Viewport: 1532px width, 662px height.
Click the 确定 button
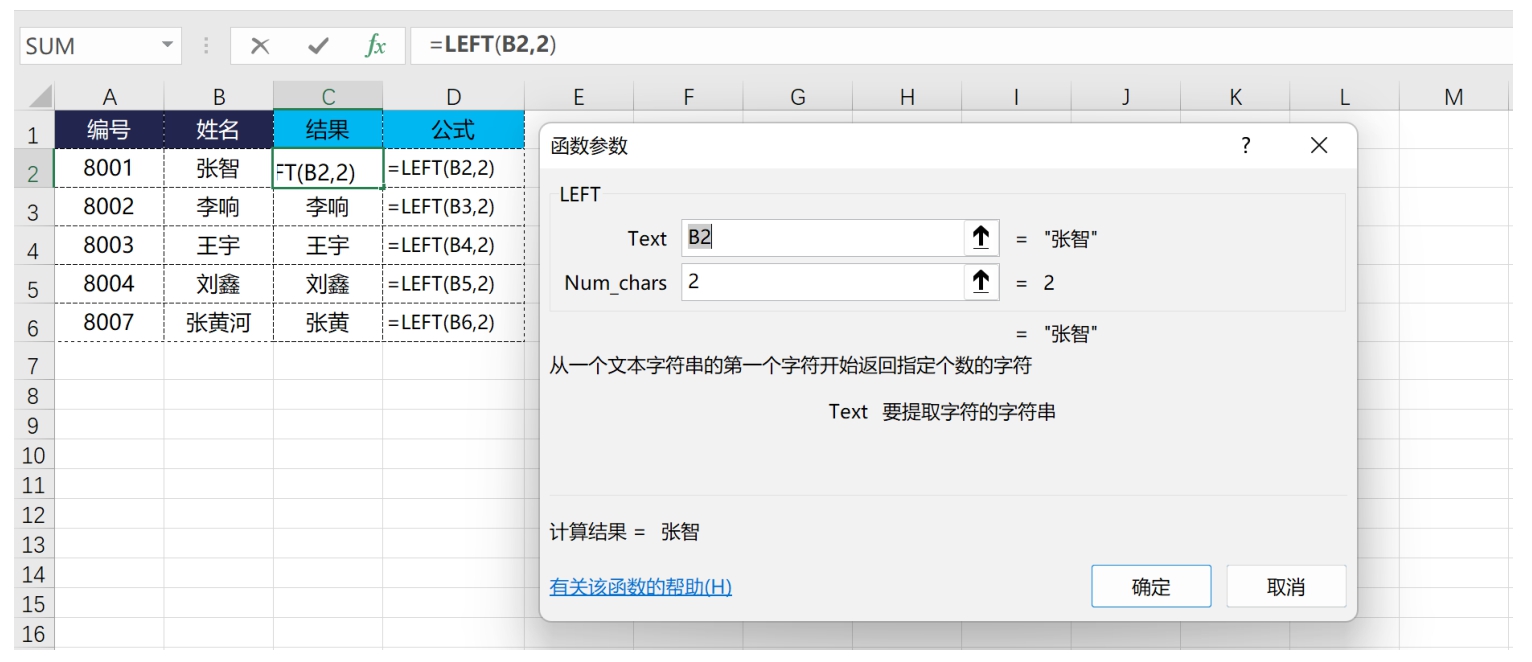pyautogui.click(x=1150, y=587)
